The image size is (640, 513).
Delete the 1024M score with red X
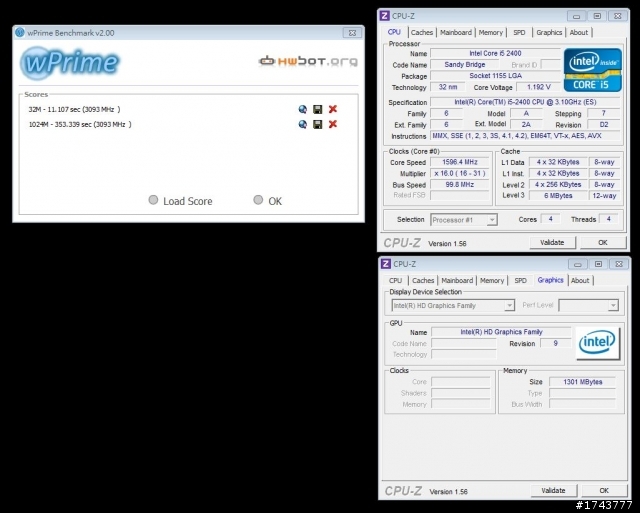point(333,124)
